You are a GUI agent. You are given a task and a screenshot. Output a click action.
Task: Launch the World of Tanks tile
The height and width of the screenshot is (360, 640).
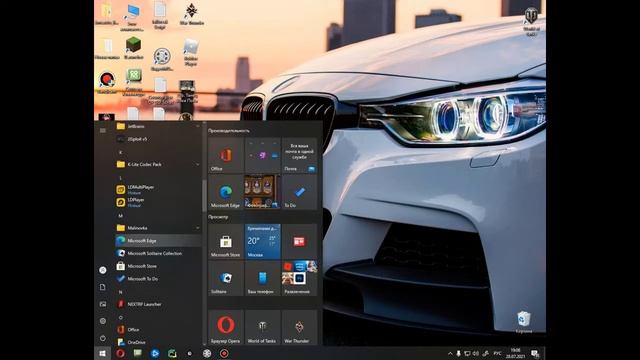click(262, 327)
